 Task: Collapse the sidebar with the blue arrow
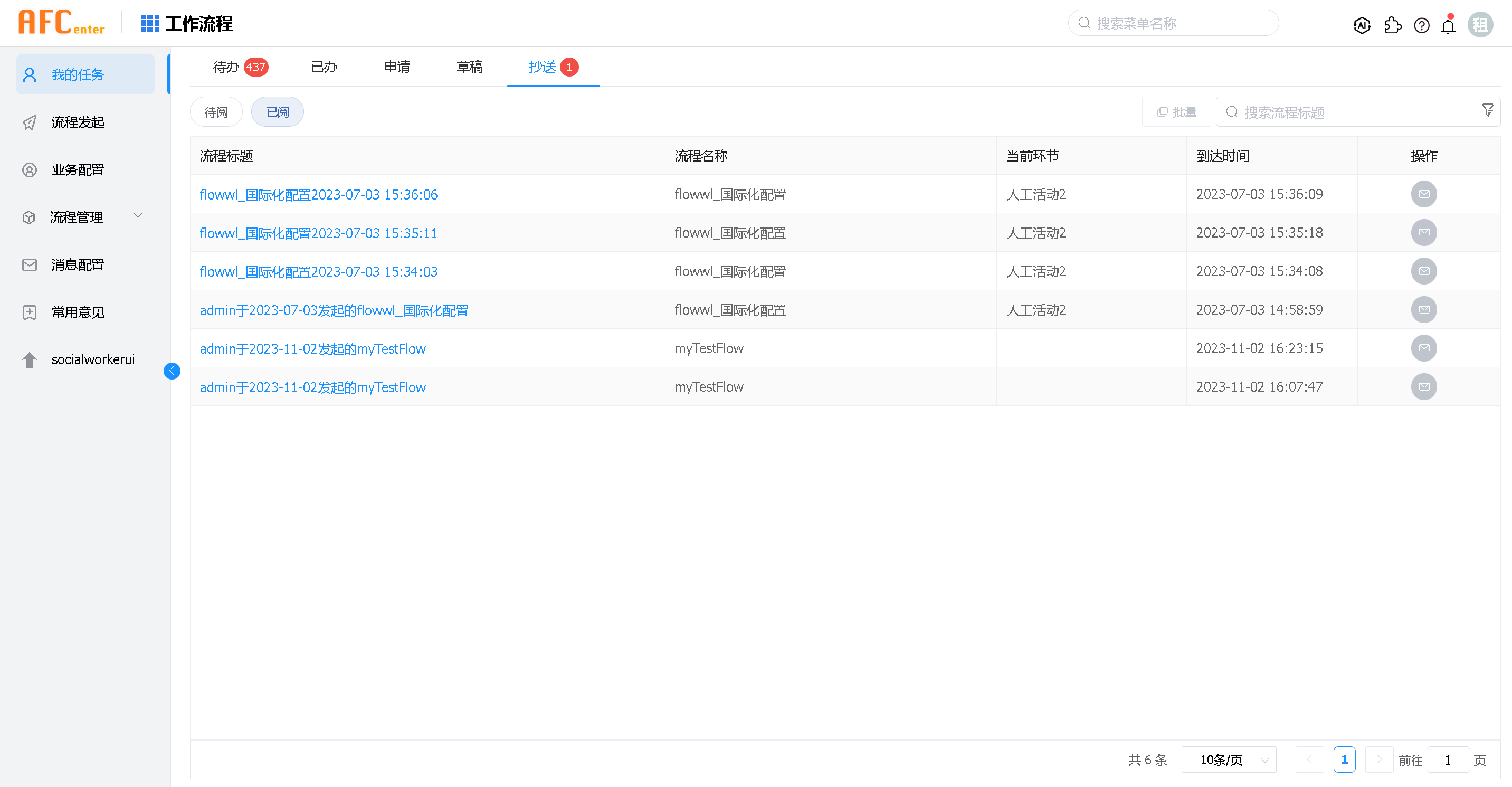[x=172, y=371]
